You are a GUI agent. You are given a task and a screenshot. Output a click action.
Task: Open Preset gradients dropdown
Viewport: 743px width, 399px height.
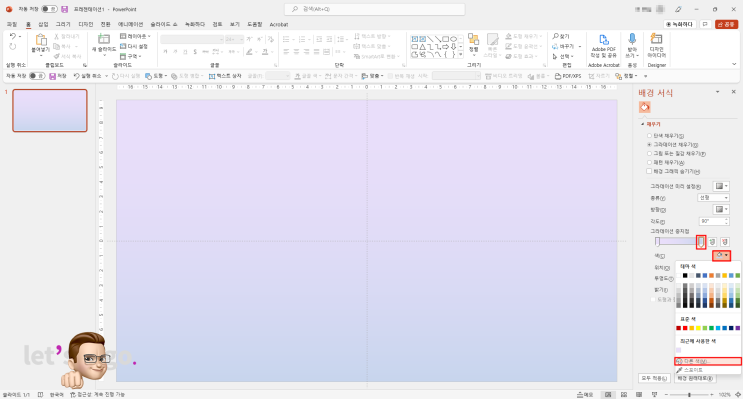pos(721,186)
